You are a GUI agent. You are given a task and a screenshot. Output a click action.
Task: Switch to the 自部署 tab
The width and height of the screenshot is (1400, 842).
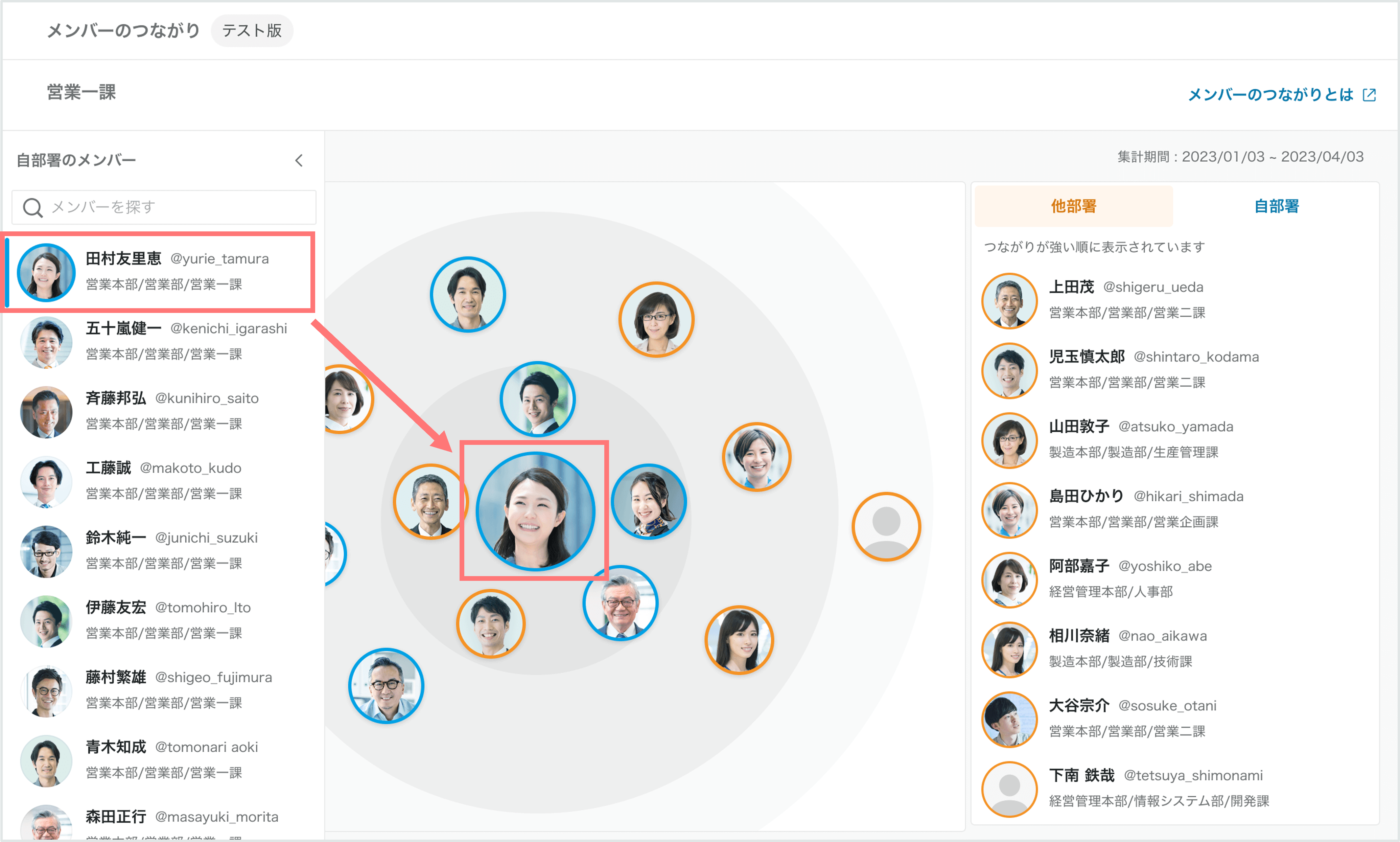[1276, 206]
